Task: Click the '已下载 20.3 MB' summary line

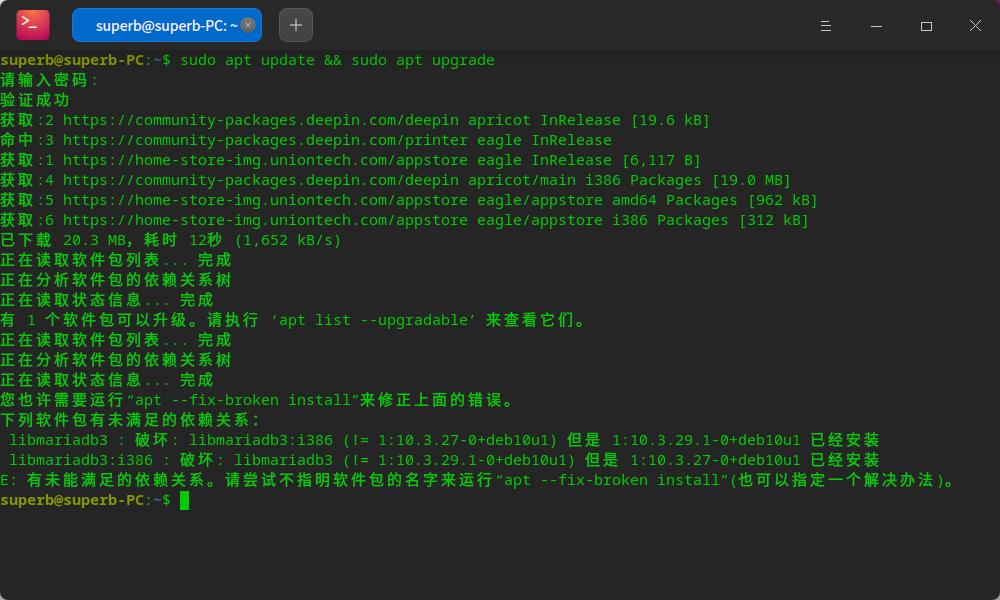Action: click(x=171, y=240)
